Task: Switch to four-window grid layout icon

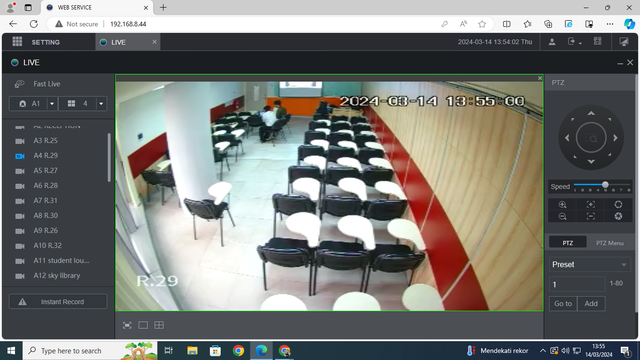Action: [159, 325]
